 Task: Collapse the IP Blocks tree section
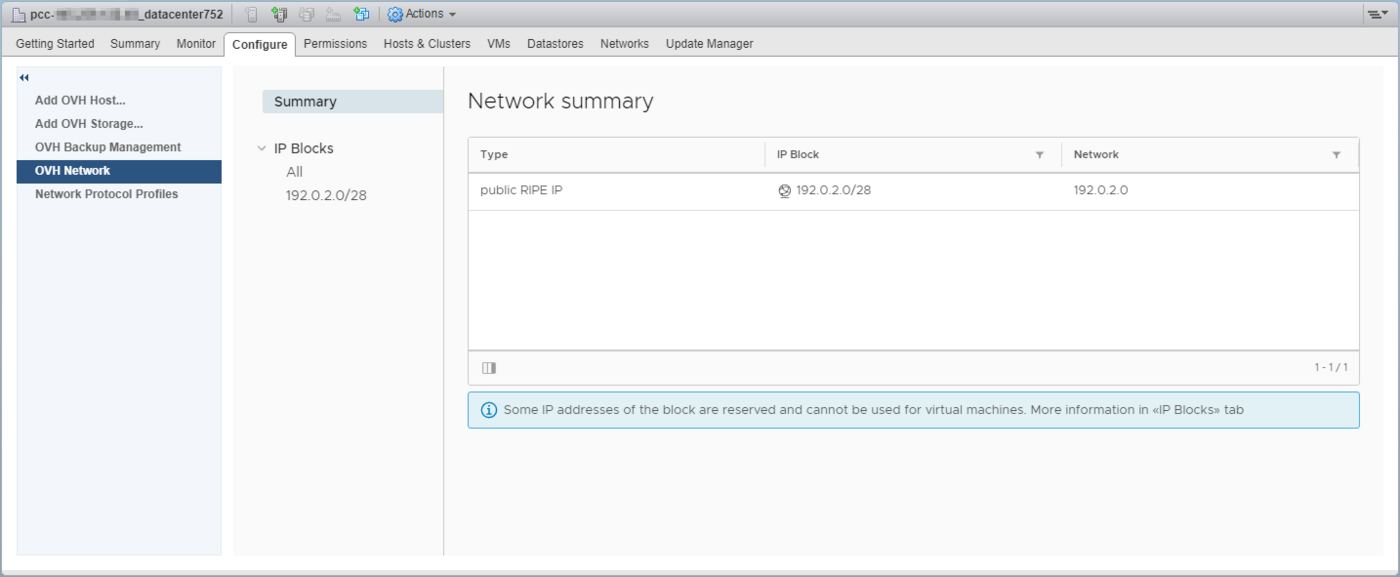[261, 149]
